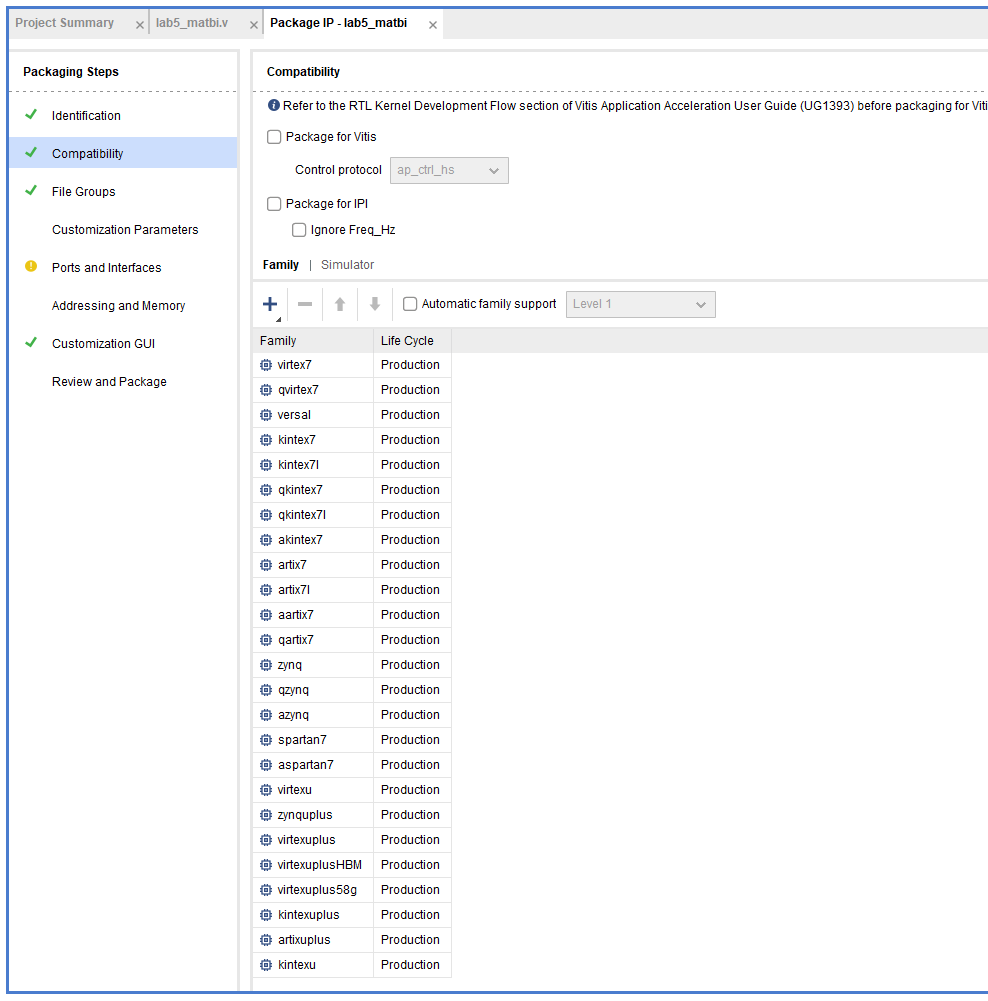Click the chip icon for artixuplus
This screenshot has height=1001, width=988.
tap(266, 940)
